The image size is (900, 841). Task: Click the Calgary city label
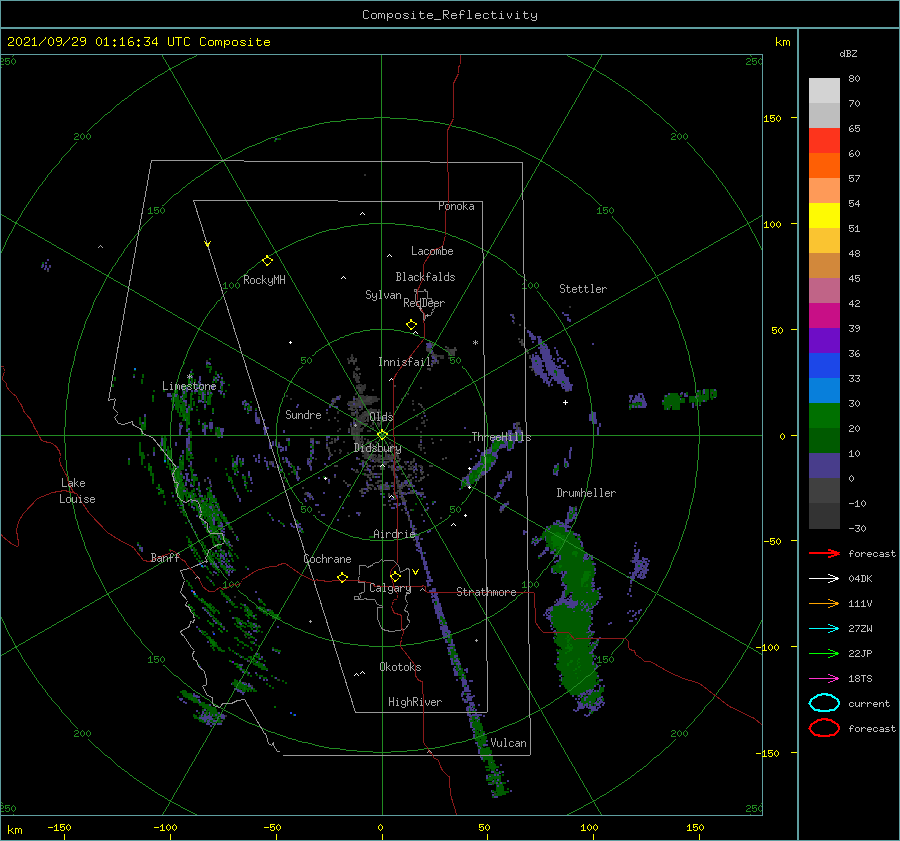390,588
